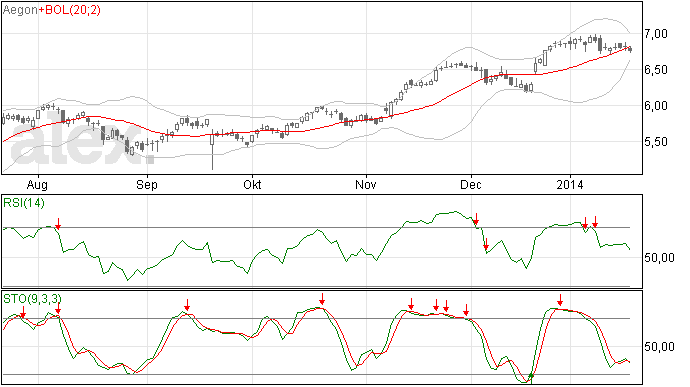
Task: Select the Aug month label on axis
Action: 37,184
